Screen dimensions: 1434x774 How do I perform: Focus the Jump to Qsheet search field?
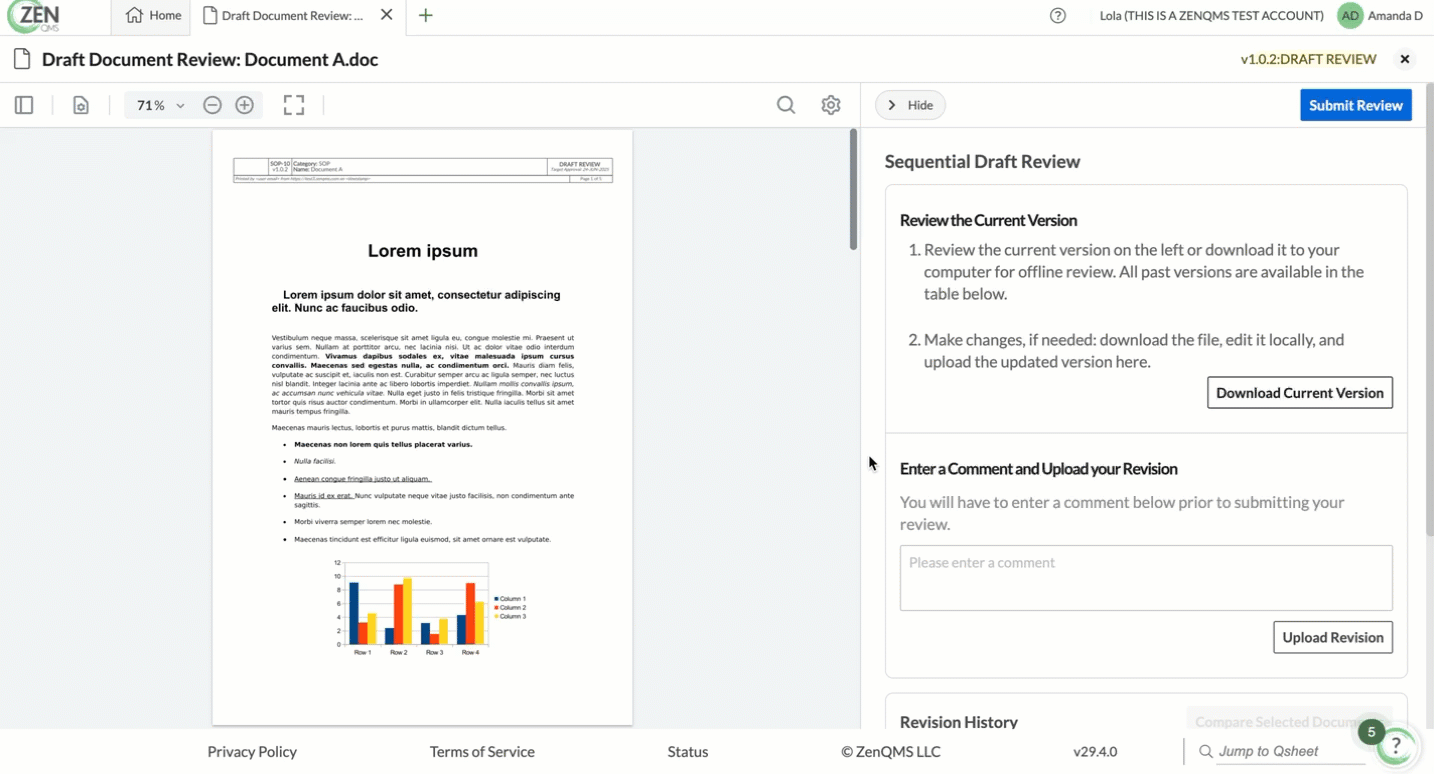click(1290, 751)
